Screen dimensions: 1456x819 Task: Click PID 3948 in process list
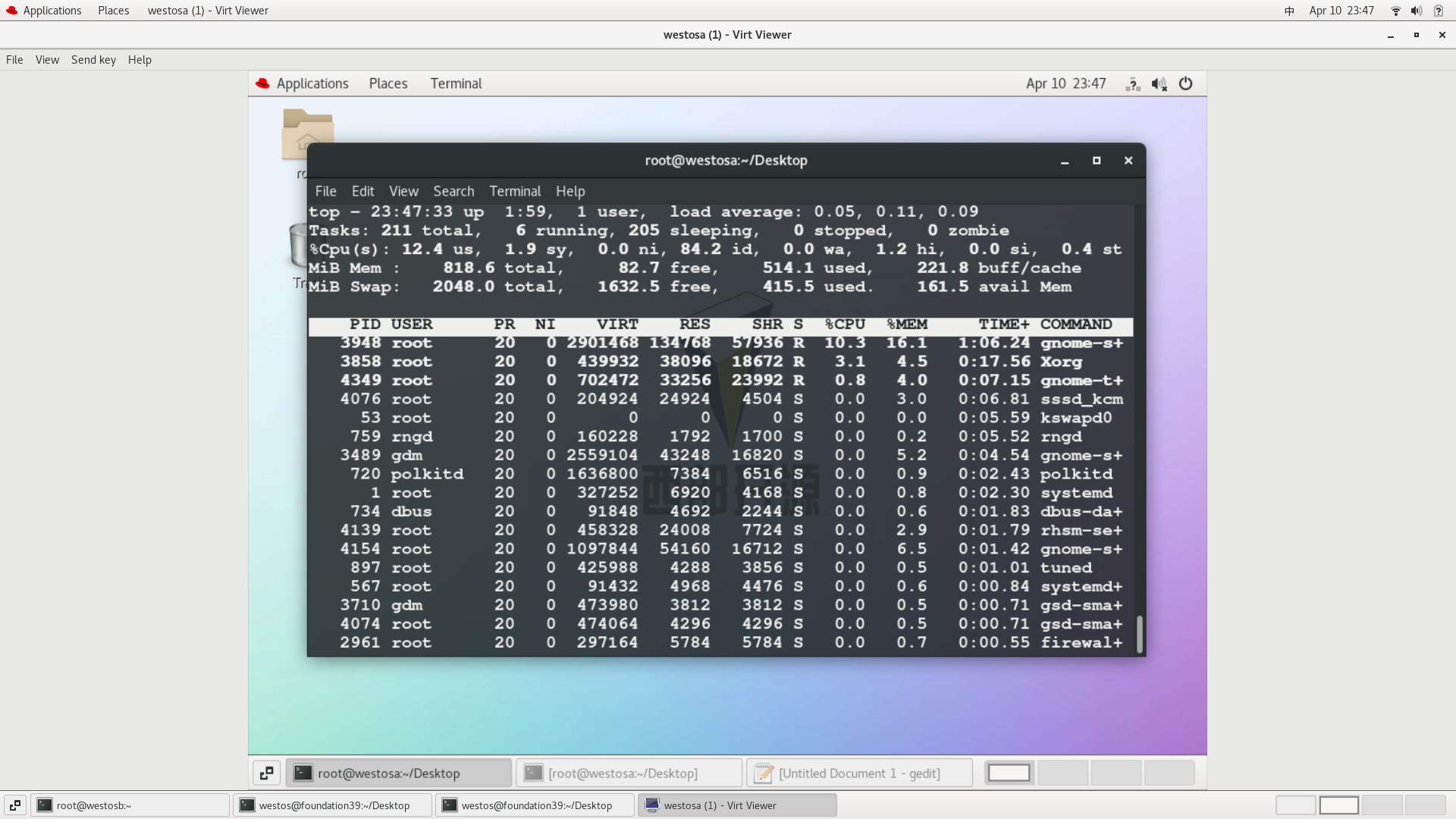point(360,343)
